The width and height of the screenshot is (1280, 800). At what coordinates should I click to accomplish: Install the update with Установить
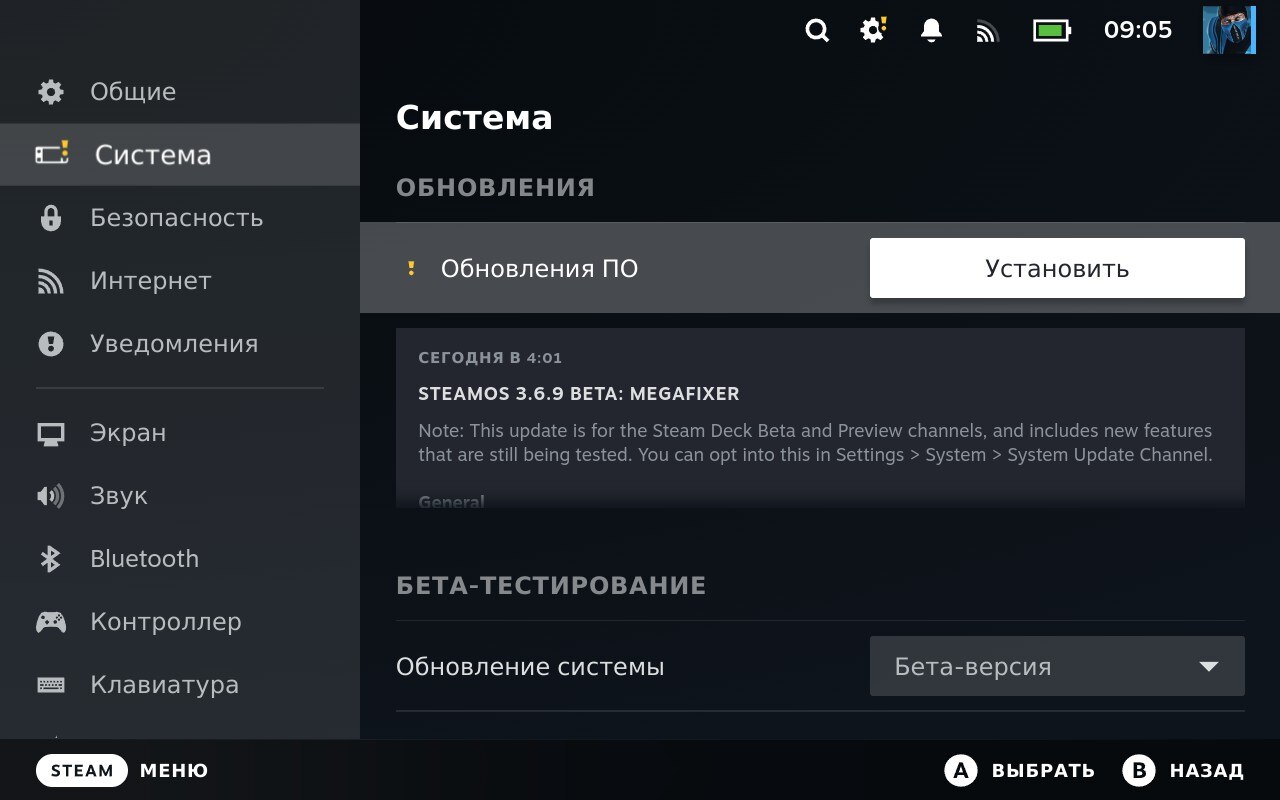pyautogui.click(x=1057, y=268)
